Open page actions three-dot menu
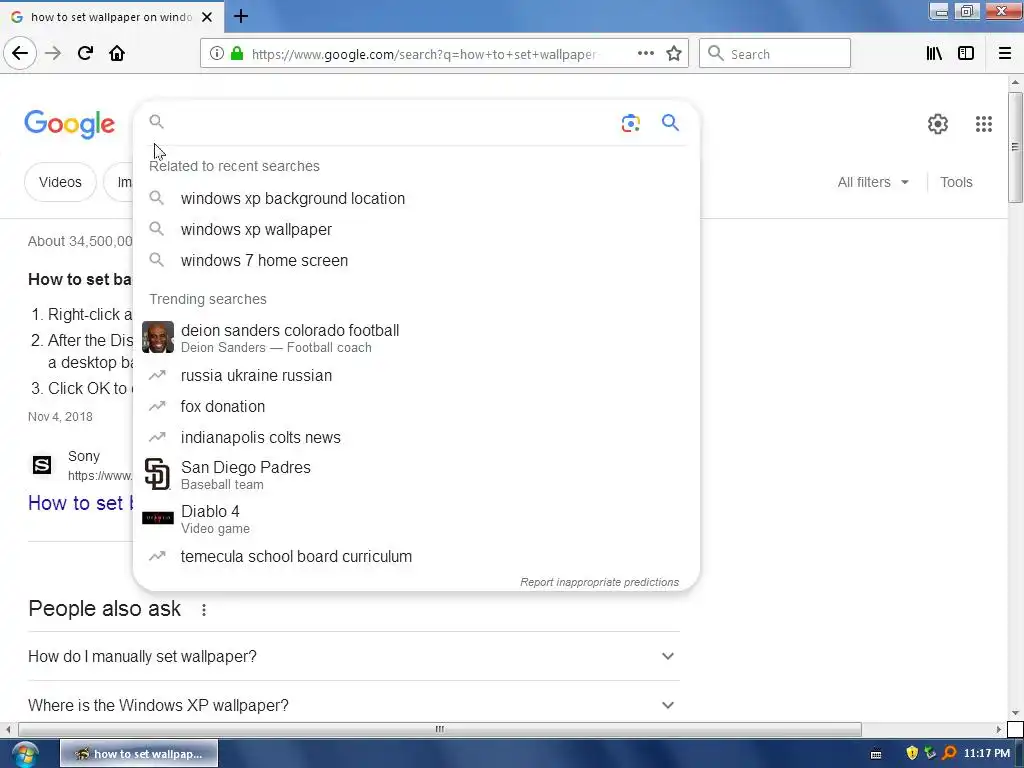1024x768 pixels. [x=645, y=54]
